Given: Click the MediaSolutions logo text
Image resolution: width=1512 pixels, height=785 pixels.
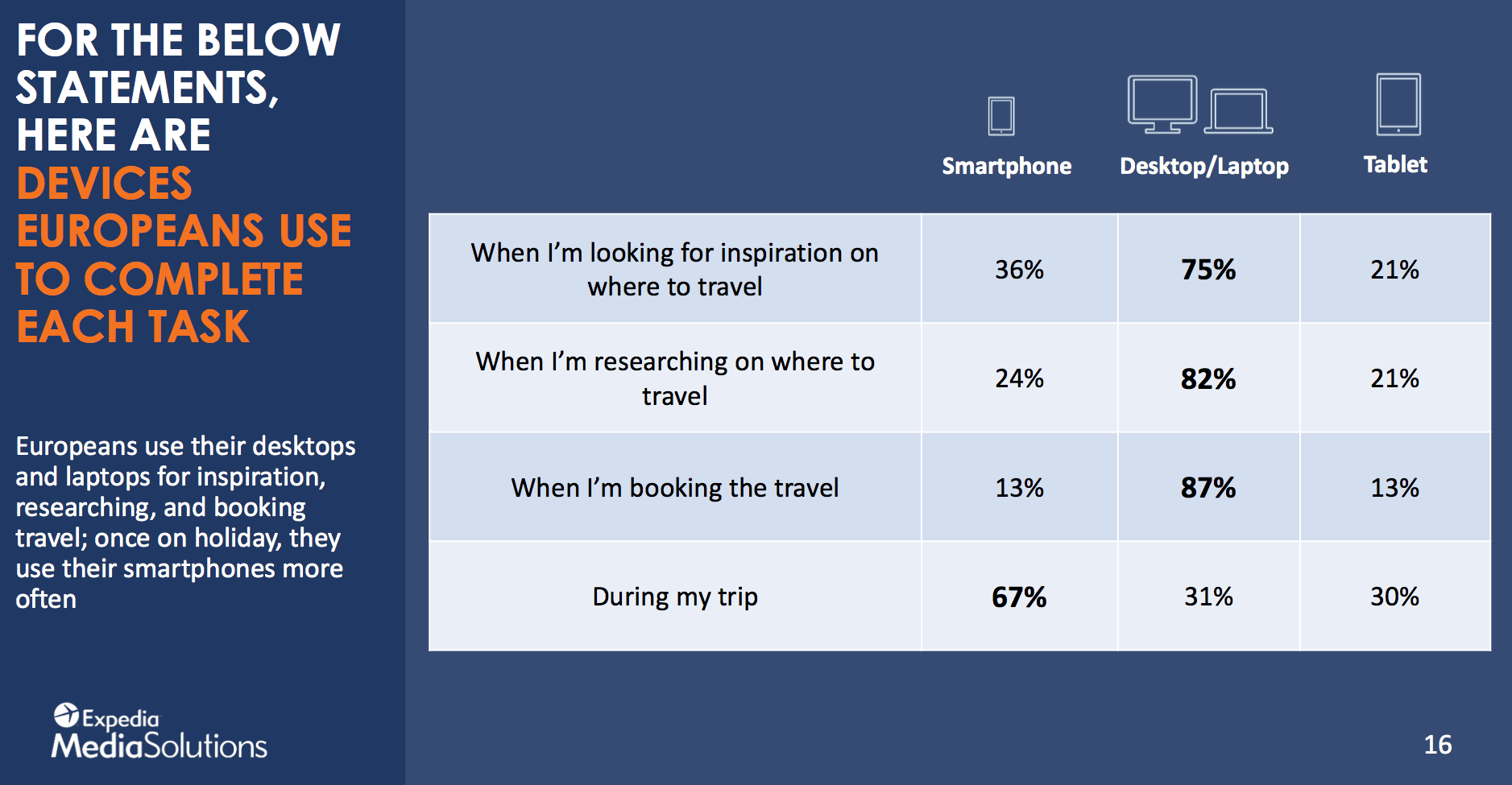Looking at the screenshot, I should point(159,746).
